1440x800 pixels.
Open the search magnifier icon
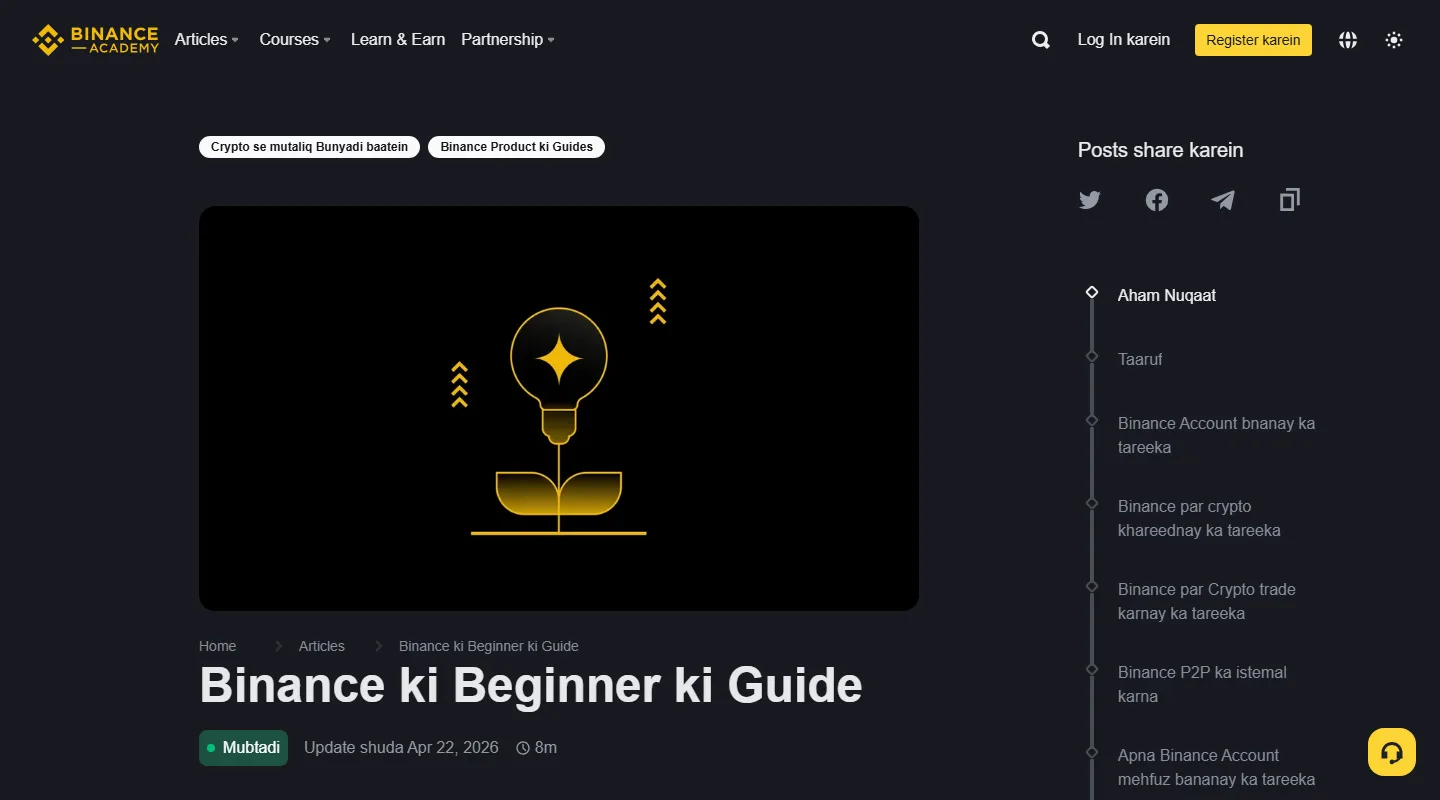pos(1041,40)
